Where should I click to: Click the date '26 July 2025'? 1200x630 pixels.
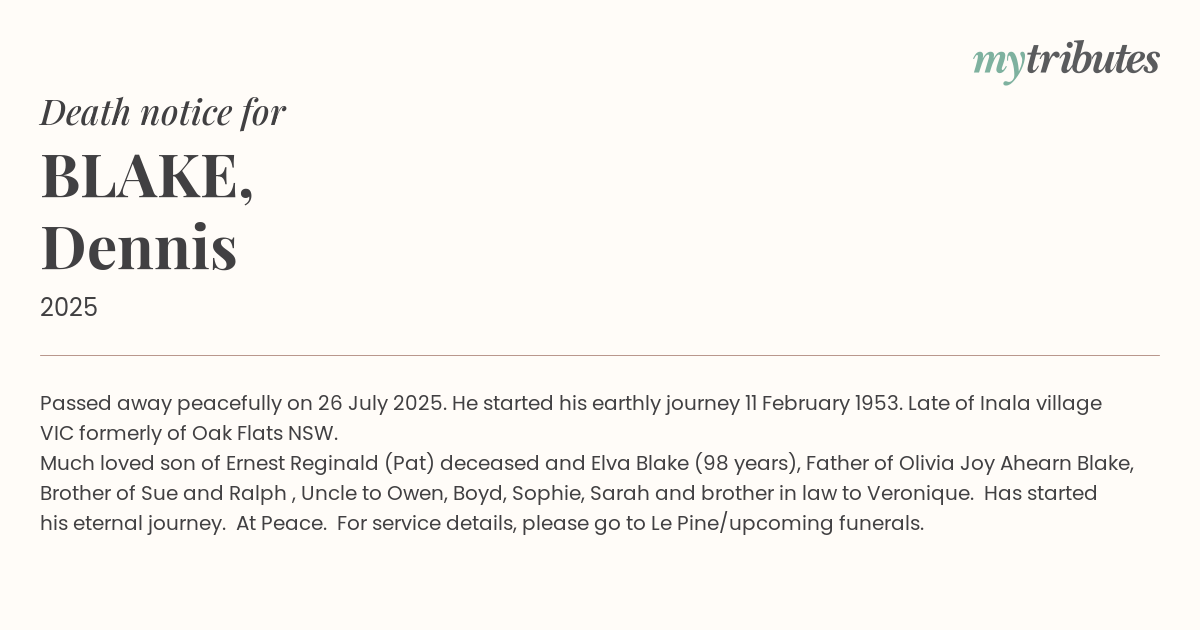point(381,404)
